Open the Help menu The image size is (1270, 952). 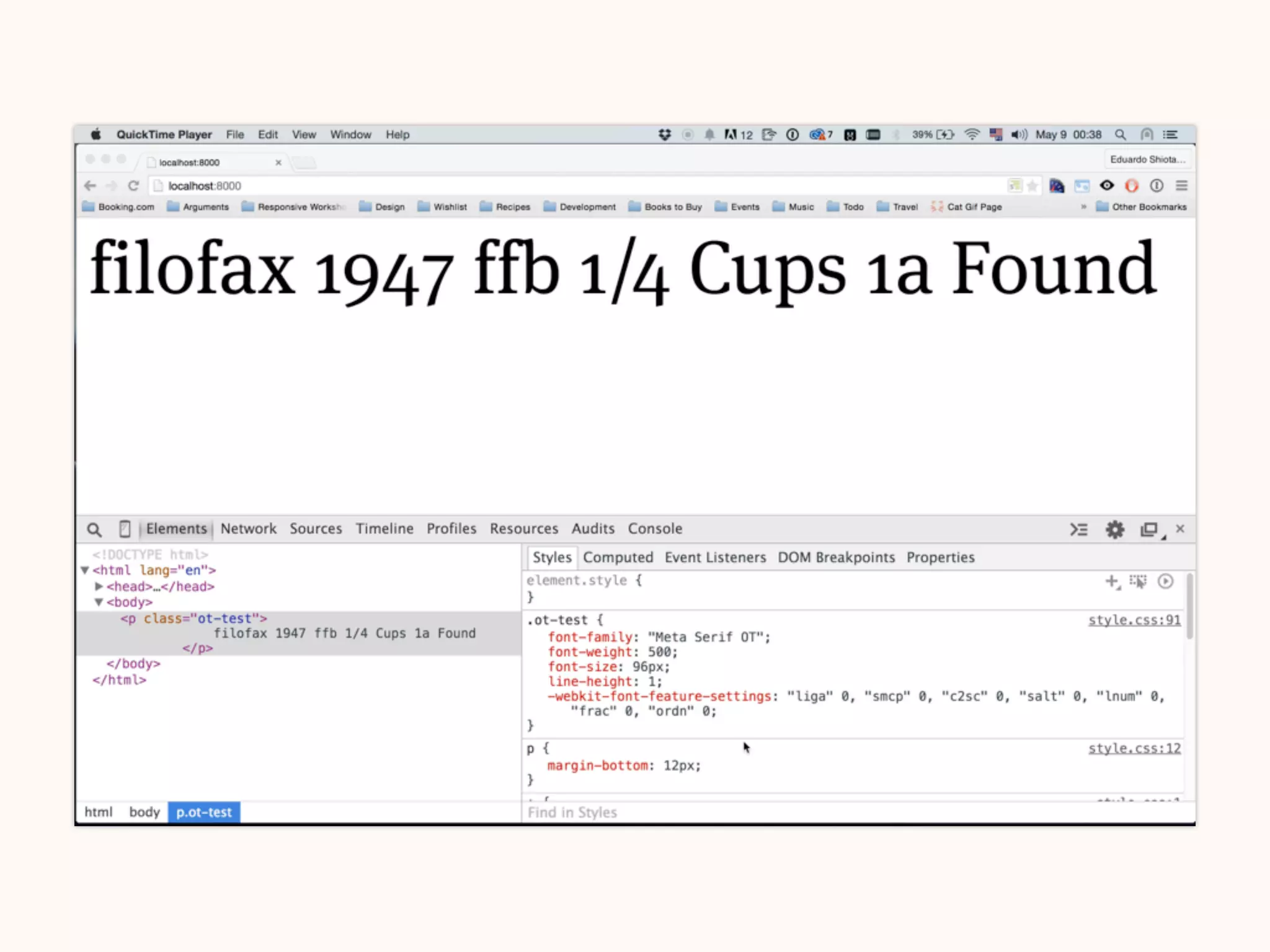coord(397,134)
